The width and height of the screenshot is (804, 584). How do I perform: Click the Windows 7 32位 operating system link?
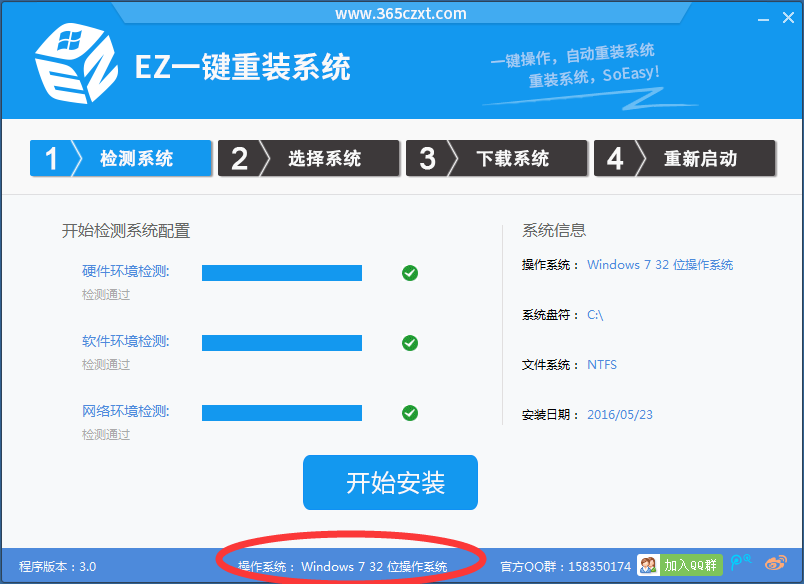pyautogui.click(x=660, y=264)
